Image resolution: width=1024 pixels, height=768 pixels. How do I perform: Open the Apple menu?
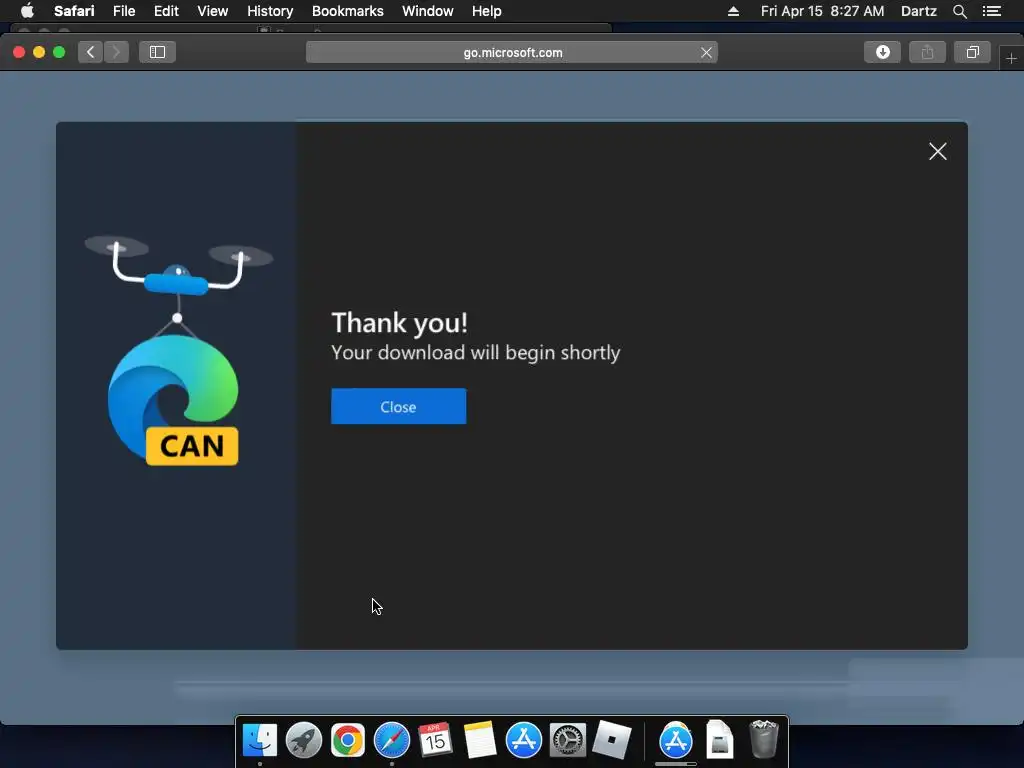[27, 11]
